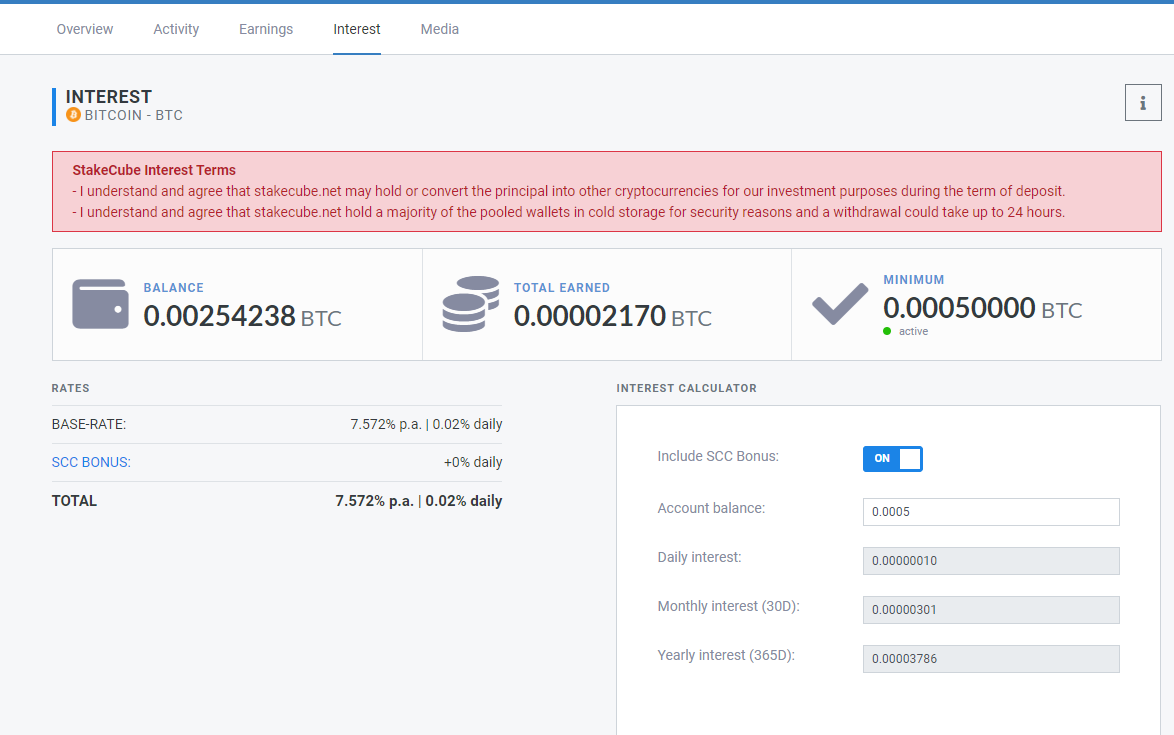Viewport: 1174px width, 735px height.
Task: Click the orange Bitcoin logo icon
Action: [x=73, y=115]
